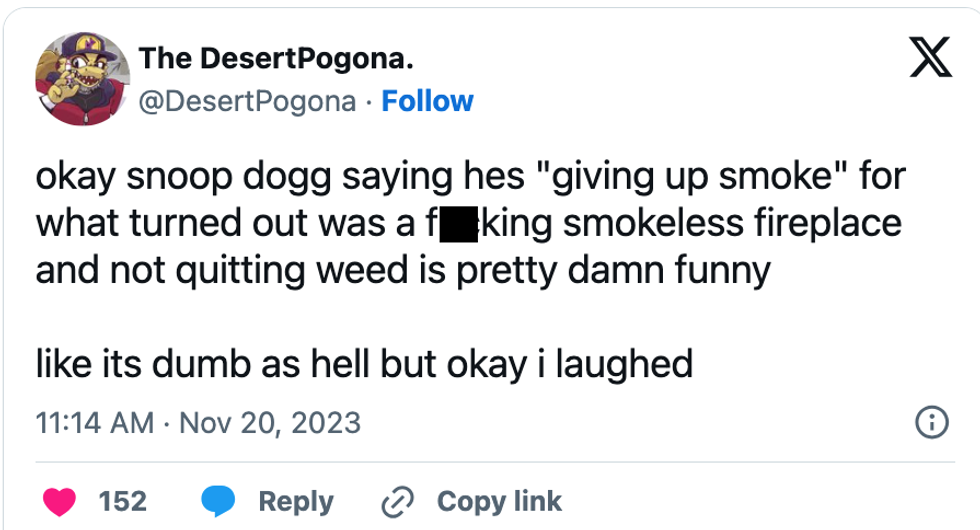
Task: Click the blue reply bubble icon
Action: [x=220, y=499]
